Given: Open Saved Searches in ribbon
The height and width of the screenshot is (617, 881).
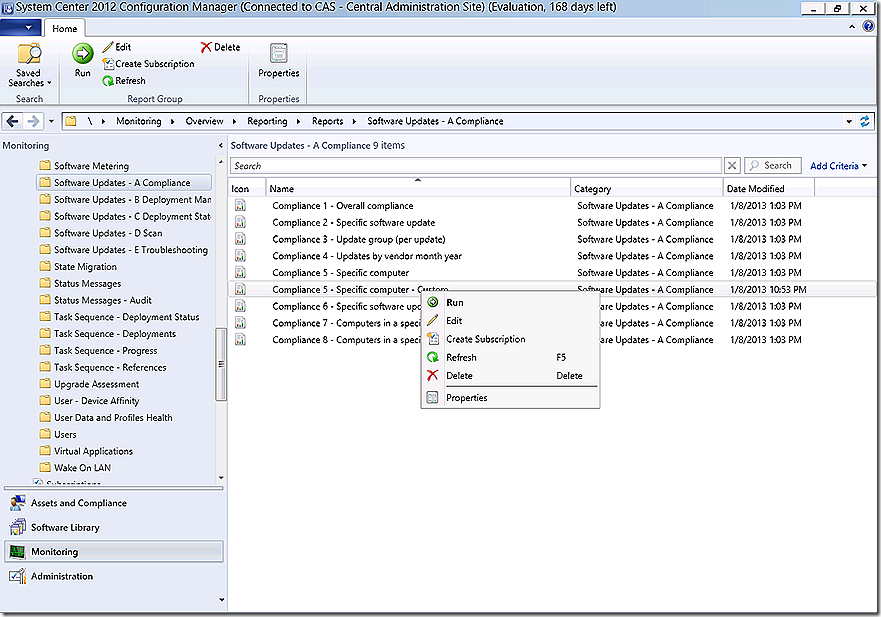Looking at the screenshot, I should click(29, 65).
